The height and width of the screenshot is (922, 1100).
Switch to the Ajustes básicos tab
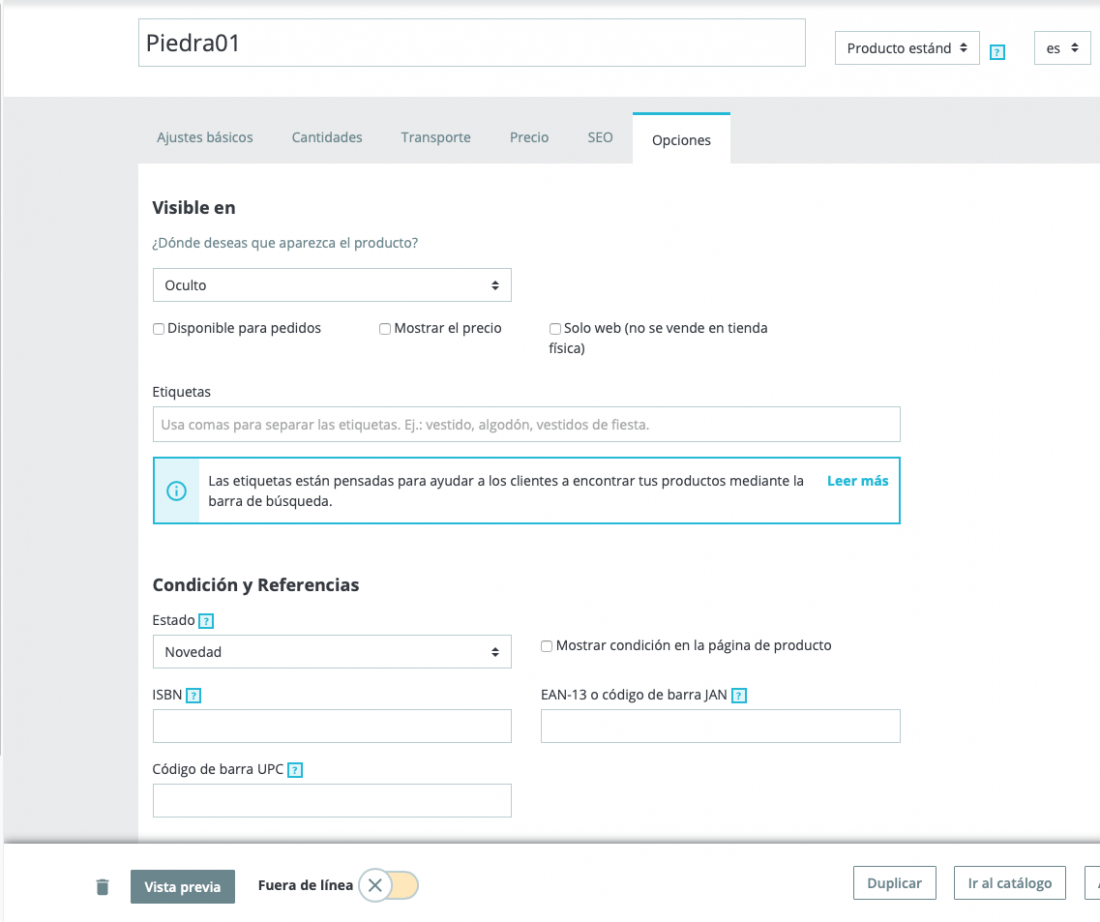pyautogui.click(x=205, y=138)
